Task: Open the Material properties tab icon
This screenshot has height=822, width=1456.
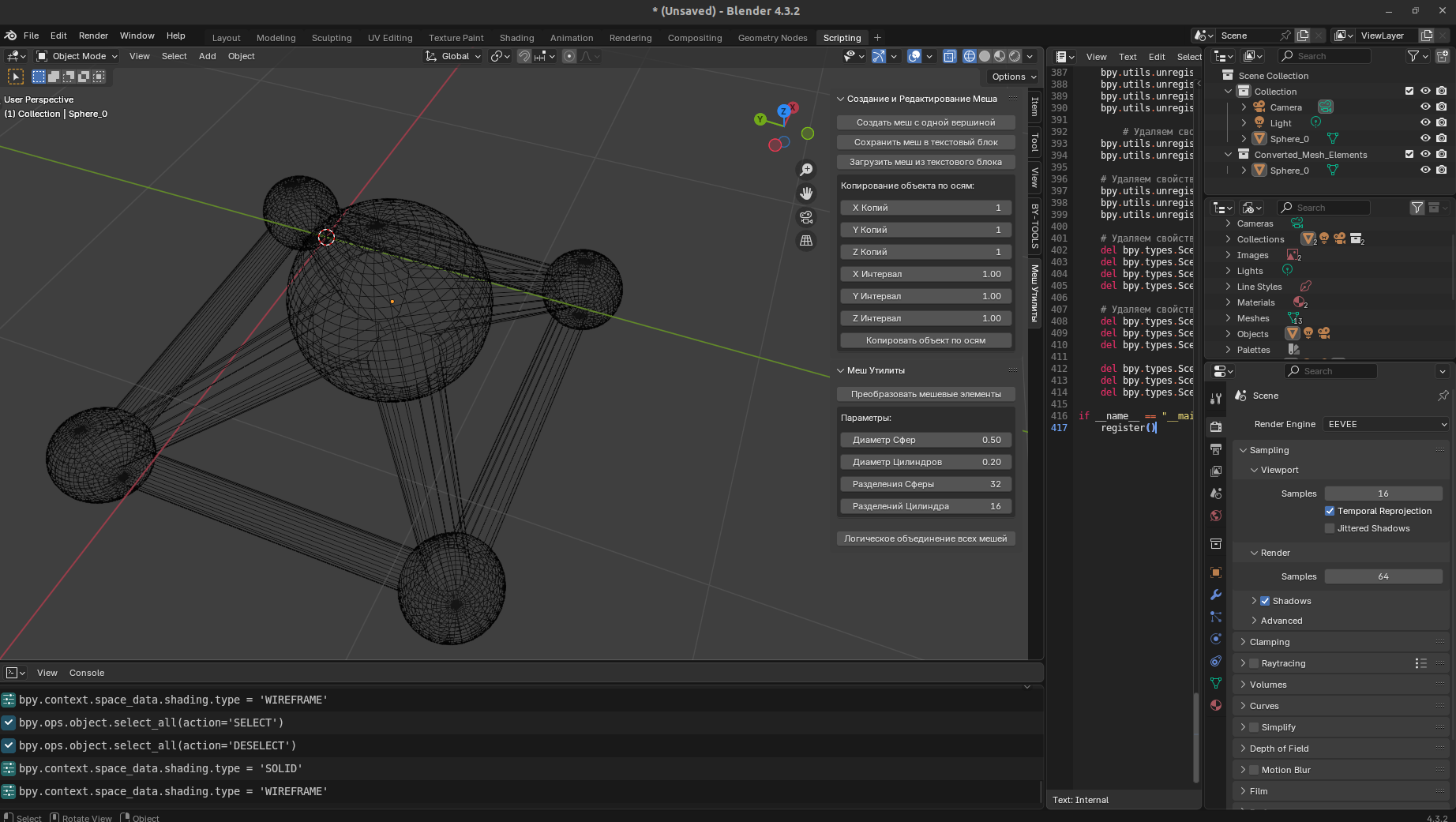Action: 1216,705
